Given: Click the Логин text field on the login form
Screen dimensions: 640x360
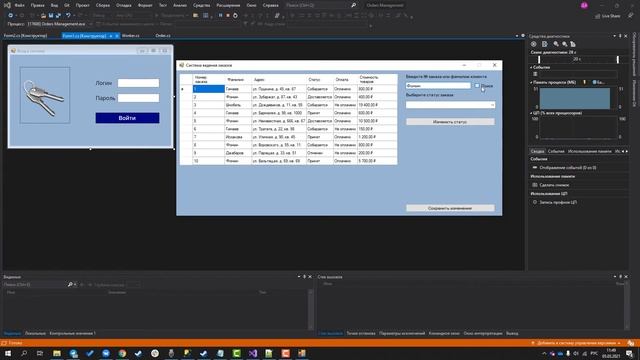Looking at the screenshot, I should tap(138, 83).
